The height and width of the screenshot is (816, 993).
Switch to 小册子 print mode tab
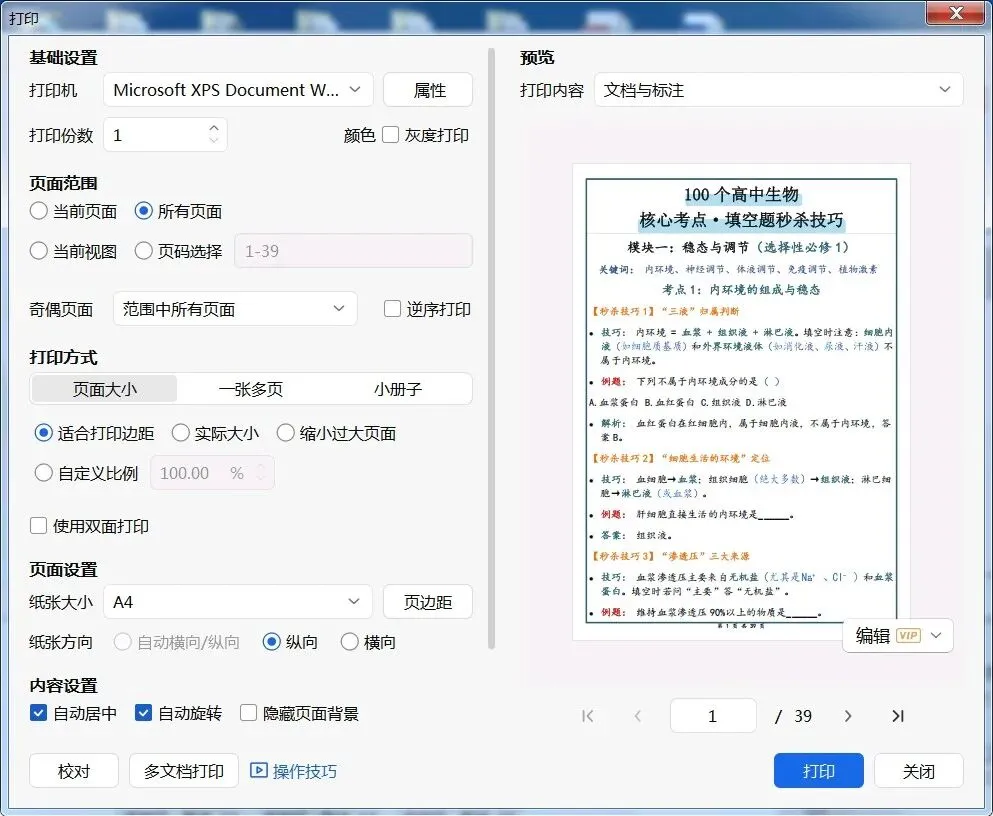point(398,389)
